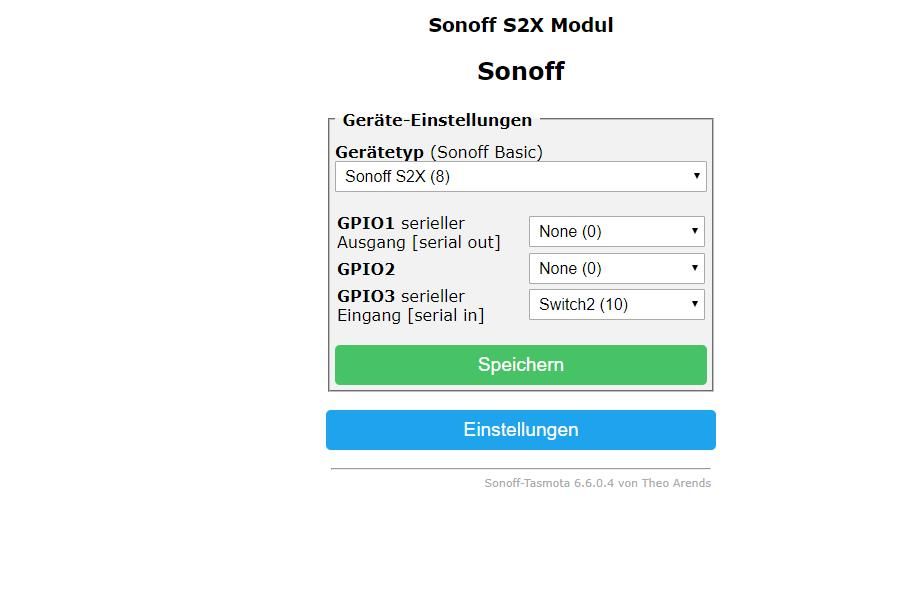Screen dimensions: 913x614
Task: Click the GPIO3 serieller Eingang label
Action: pos(411,305)
